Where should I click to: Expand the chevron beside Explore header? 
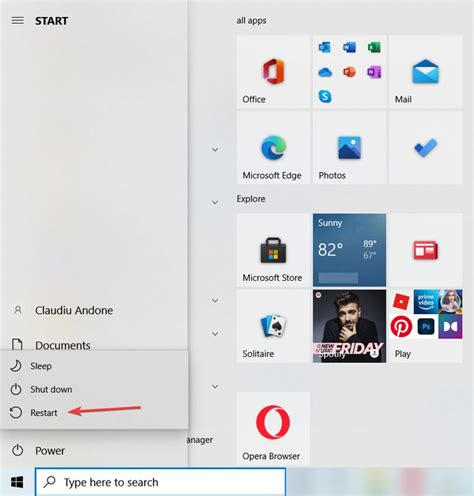pyautogui.click(x=215, y=202)
